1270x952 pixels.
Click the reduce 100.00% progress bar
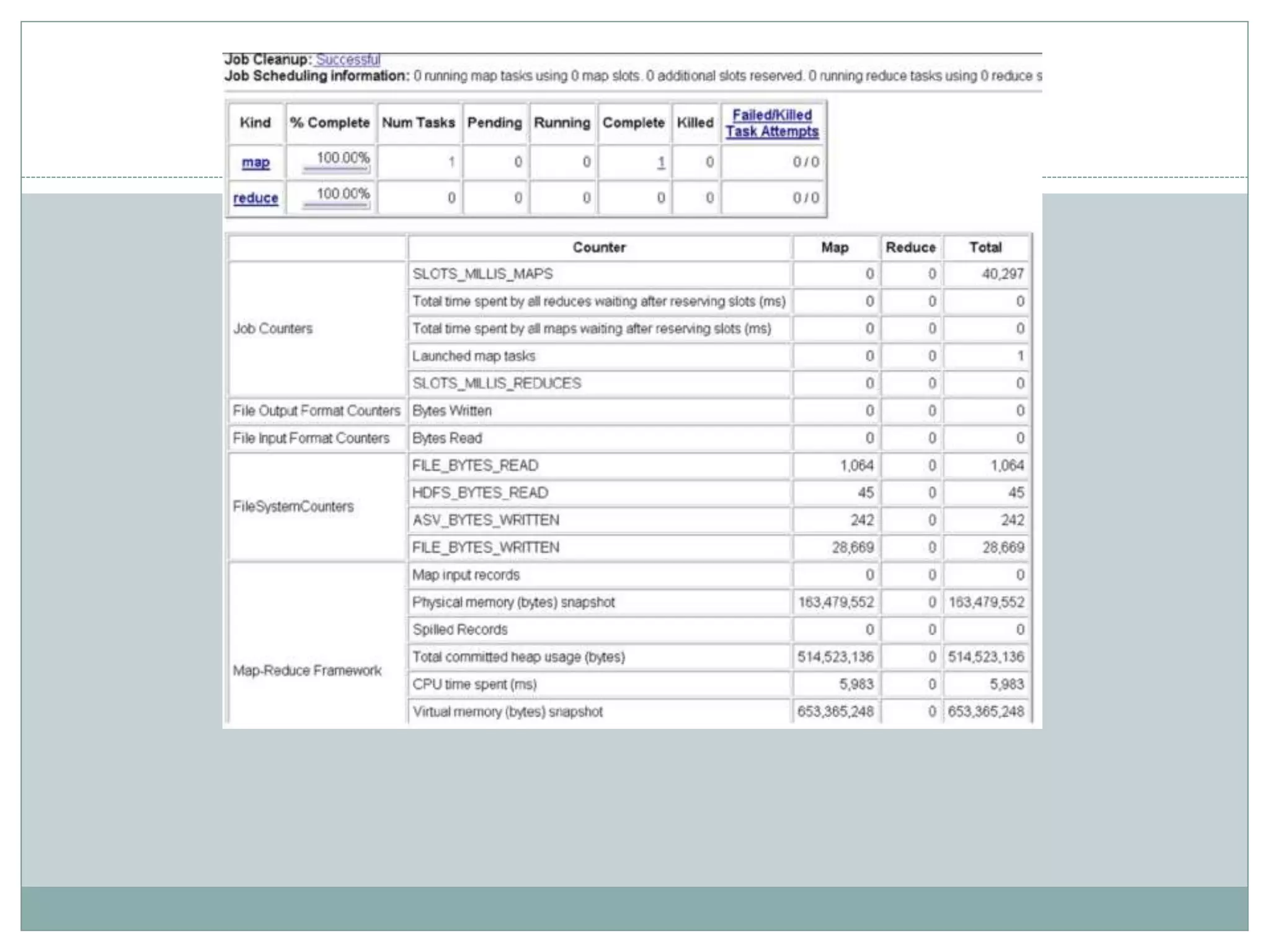click(x=337, y=204)
